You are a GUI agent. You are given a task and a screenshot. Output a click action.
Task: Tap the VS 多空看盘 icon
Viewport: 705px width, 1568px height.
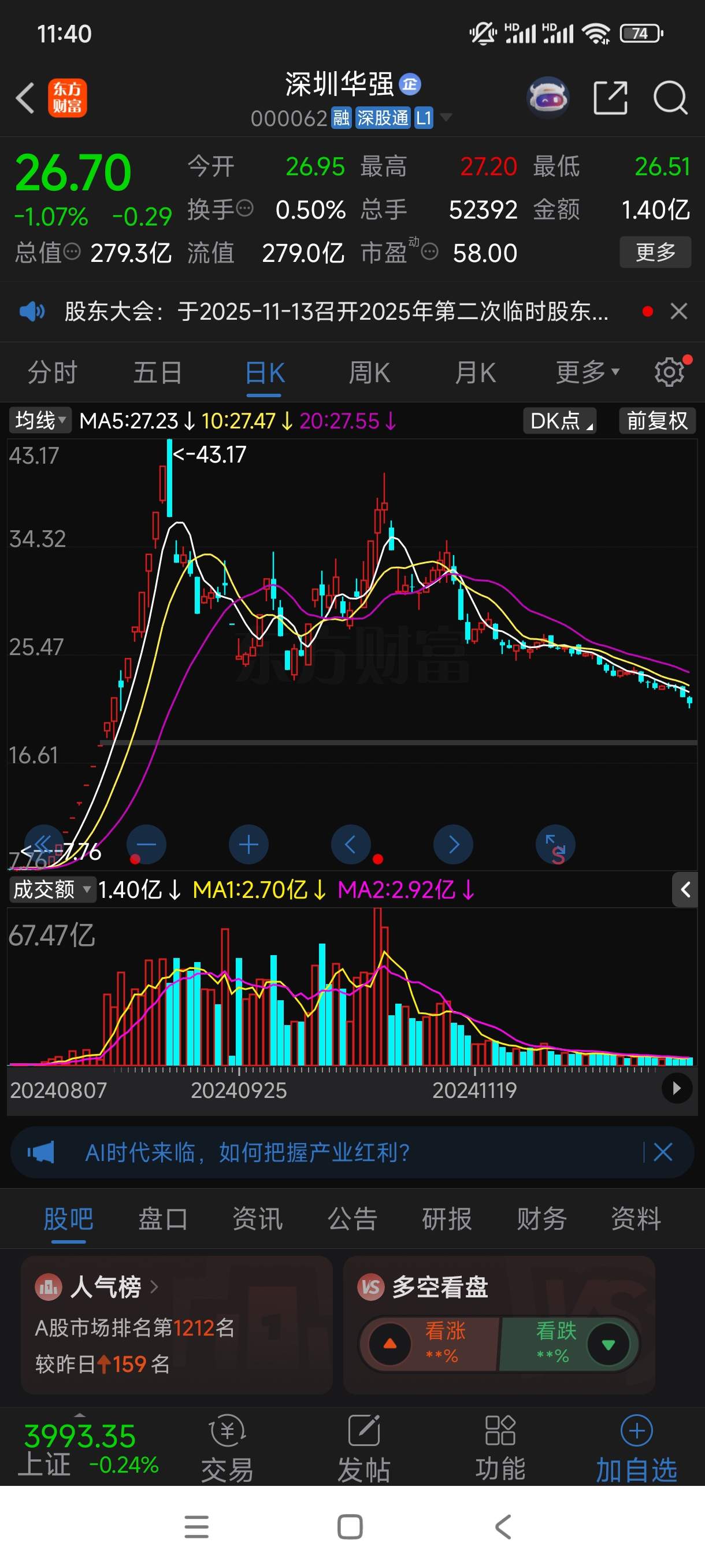pyautogui.click(x=370, y=1288)
